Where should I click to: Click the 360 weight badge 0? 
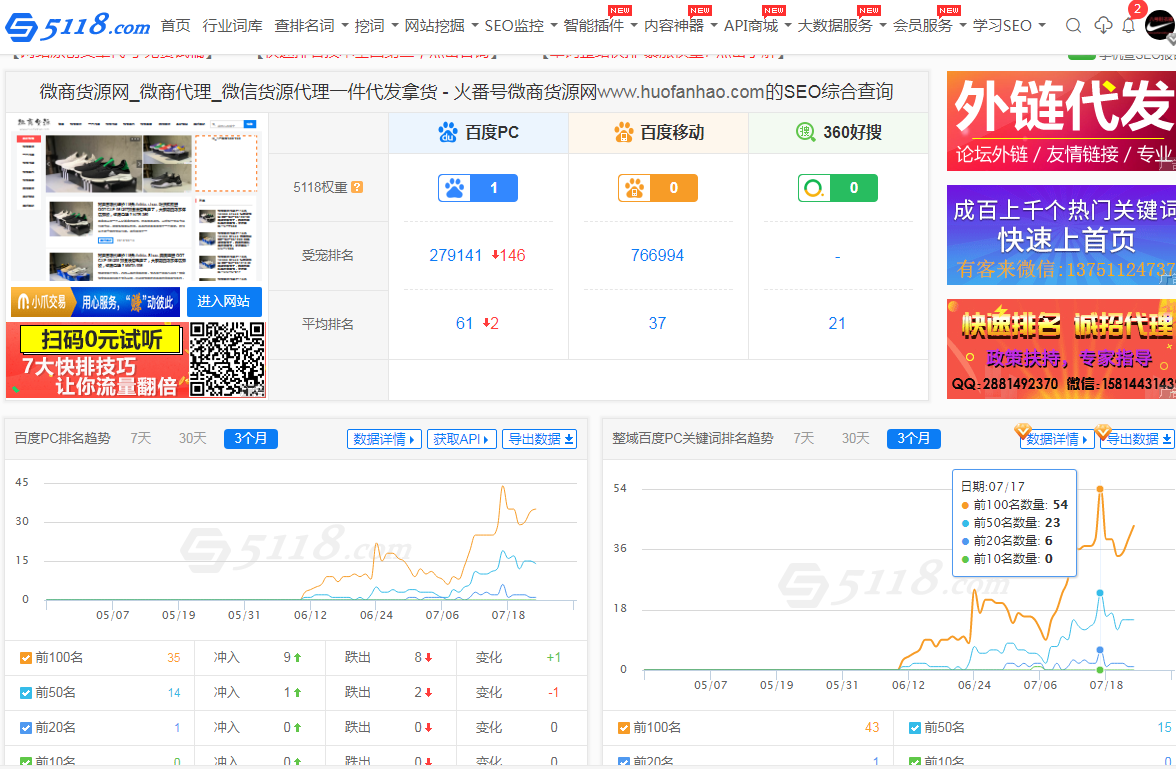(838, 188)
